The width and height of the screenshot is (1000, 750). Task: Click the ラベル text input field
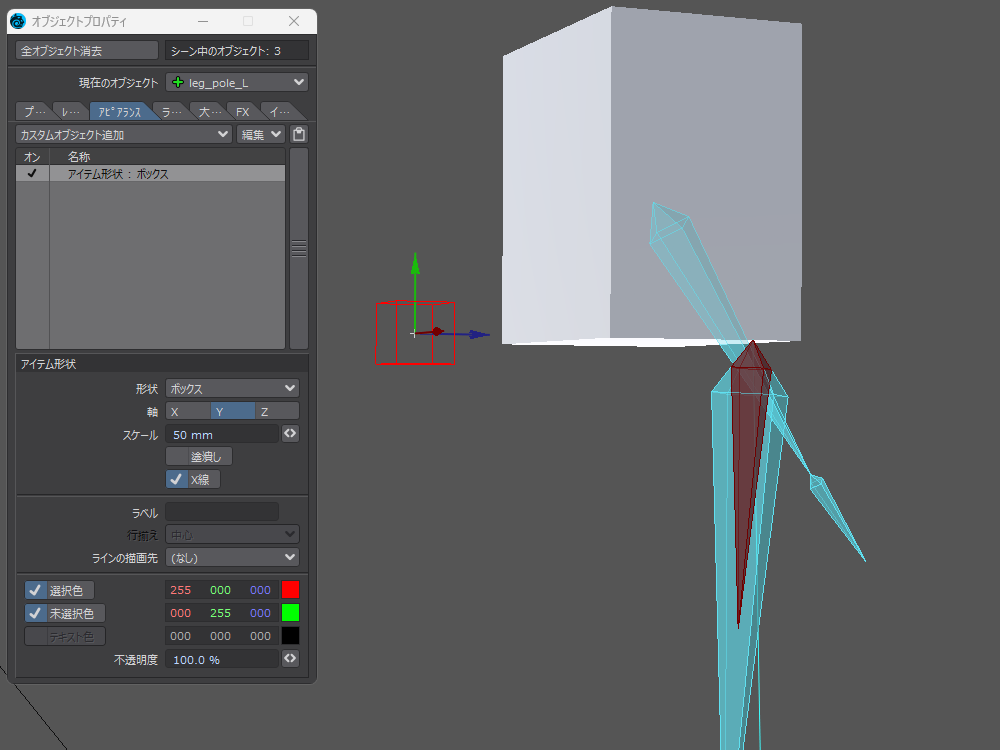click(221, 512)
